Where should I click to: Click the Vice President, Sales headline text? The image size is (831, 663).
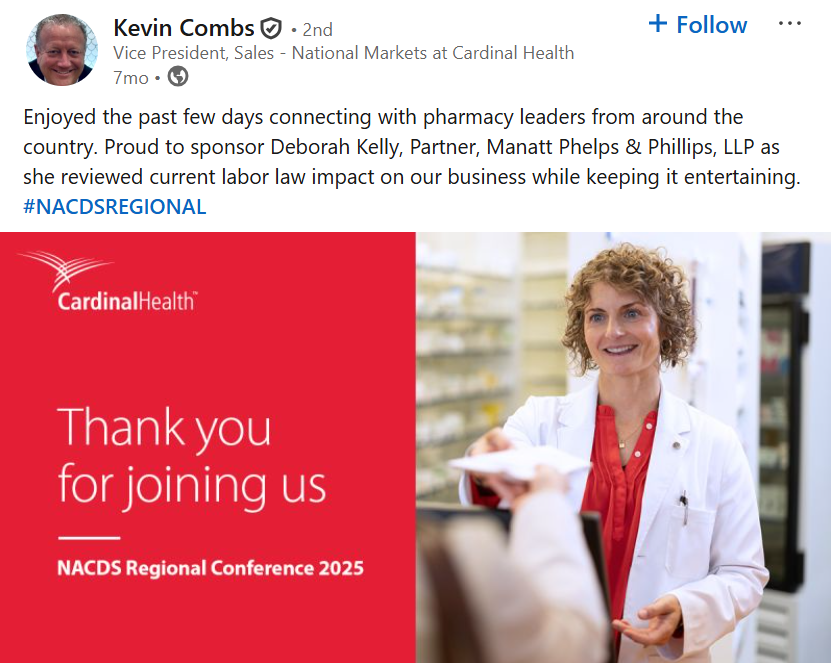[343, 53]
